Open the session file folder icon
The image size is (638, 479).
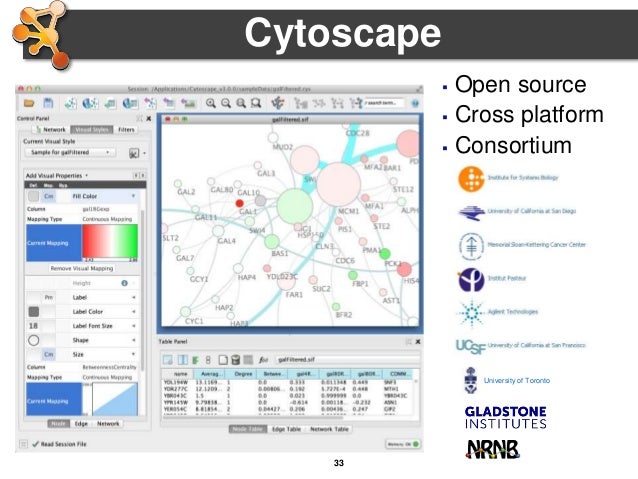pyautogui.click(x=28, y=103)
